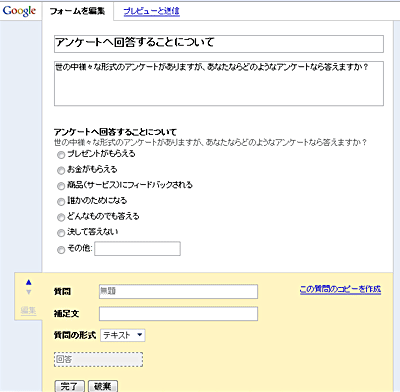Select the プレゼントがもらえる radio option
This screenshot has width=400, height=392.
tap(61, 155)
